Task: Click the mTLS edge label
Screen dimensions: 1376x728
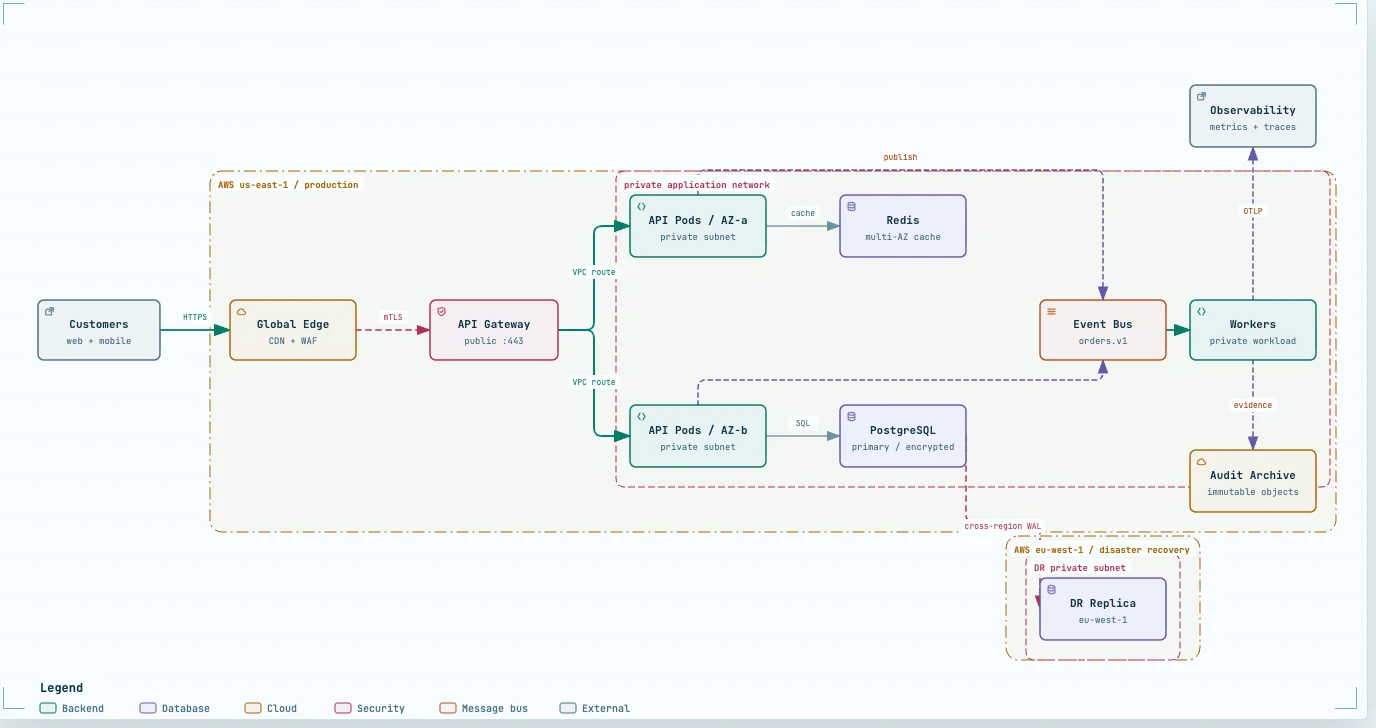Action: tap(393, 317)
